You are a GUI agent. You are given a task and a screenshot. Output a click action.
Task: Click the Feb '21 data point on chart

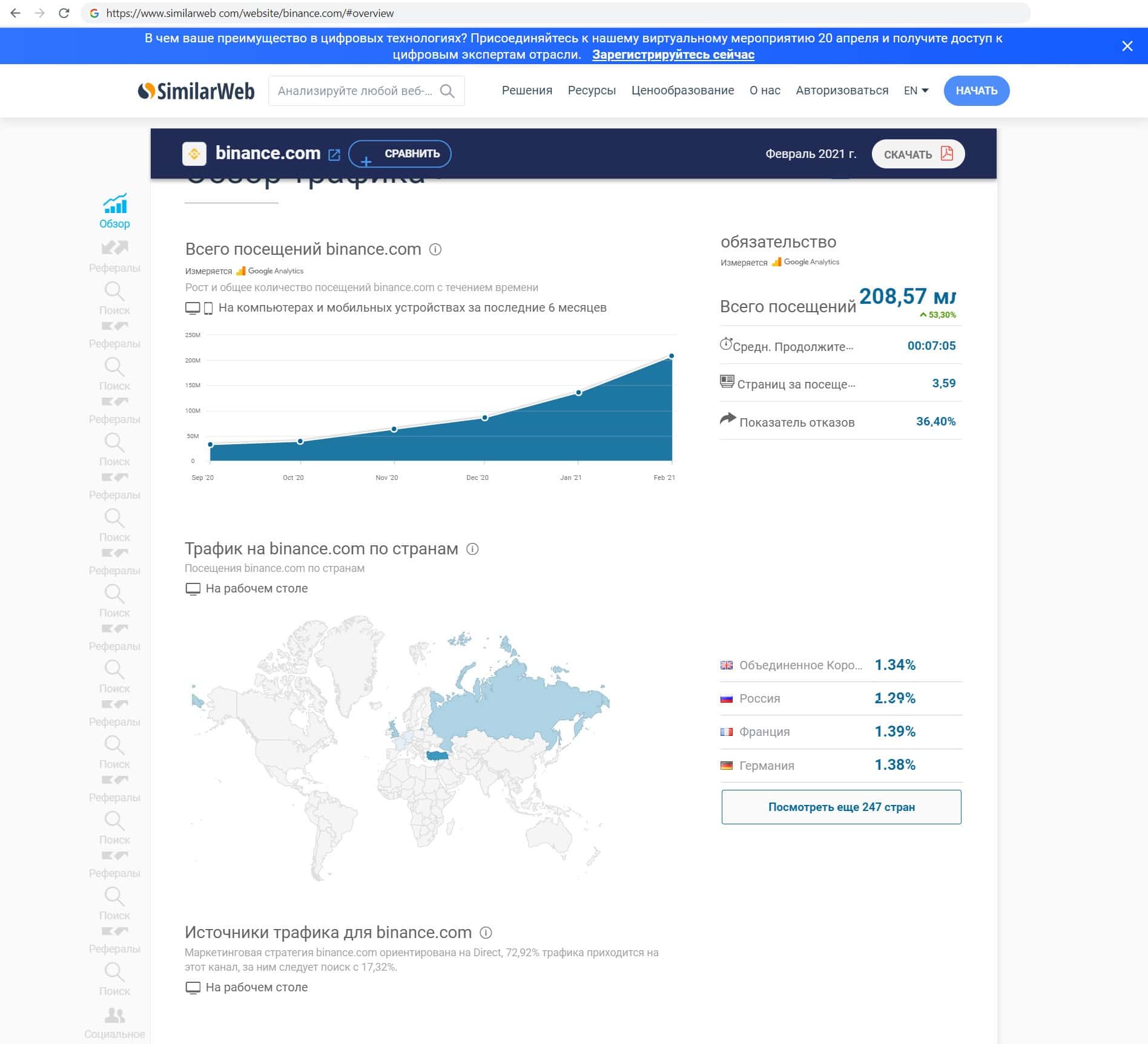671,356
